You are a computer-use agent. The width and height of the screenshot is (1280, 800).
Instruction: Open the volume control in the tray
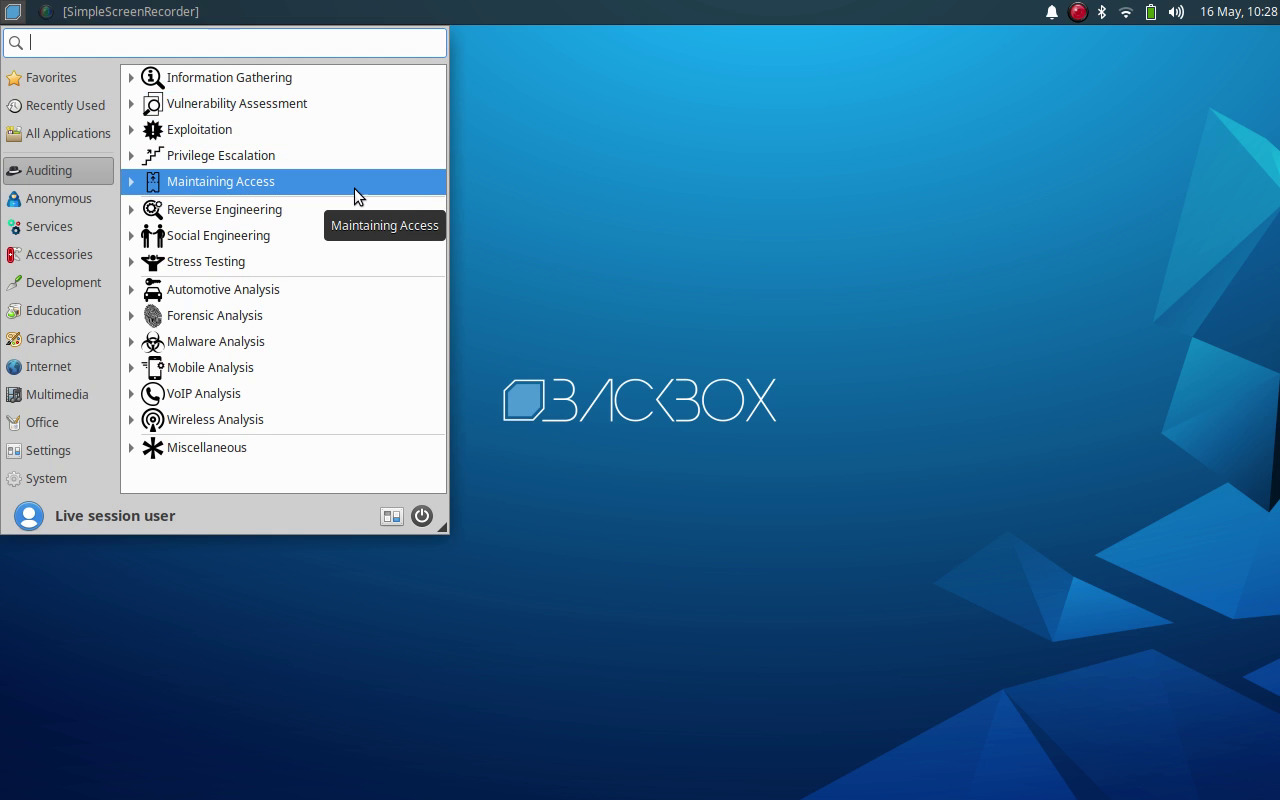click(1176, 12)
